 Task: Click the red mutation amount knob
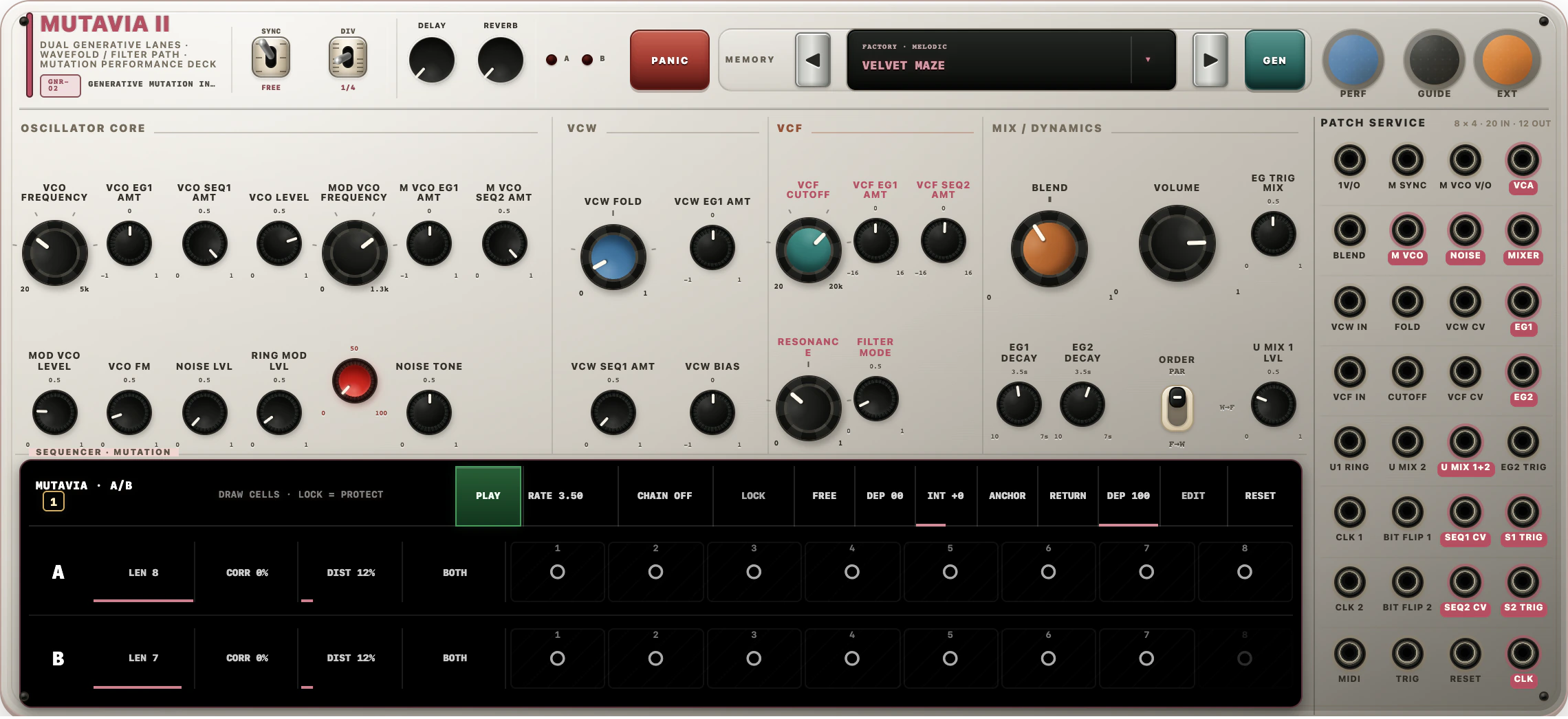pos(354,380)
